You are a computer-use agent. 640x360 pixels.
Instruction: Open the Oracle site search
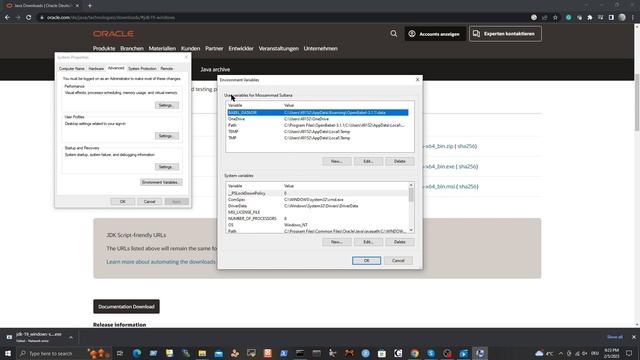[393, 33]
